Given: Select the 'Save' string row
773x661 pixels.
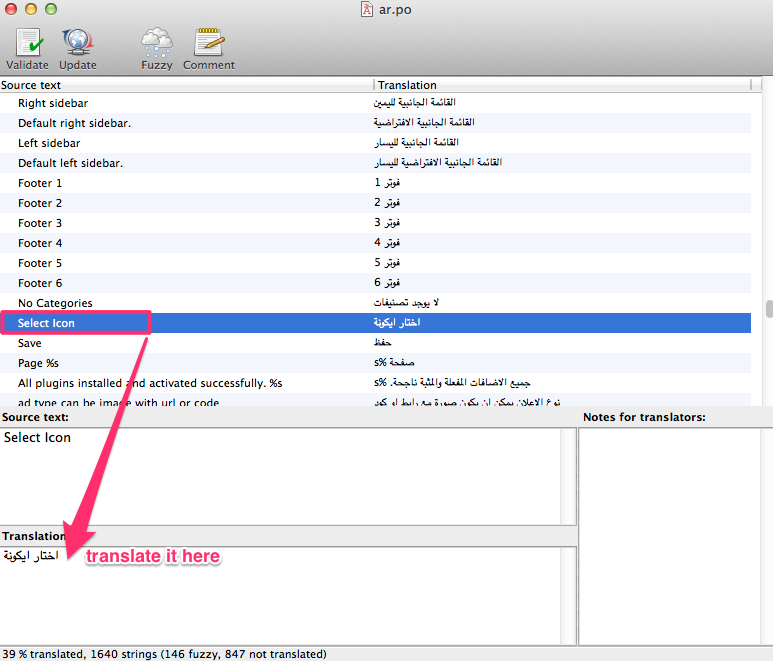Looking at the screenshot, I should (x=30, y=343).
